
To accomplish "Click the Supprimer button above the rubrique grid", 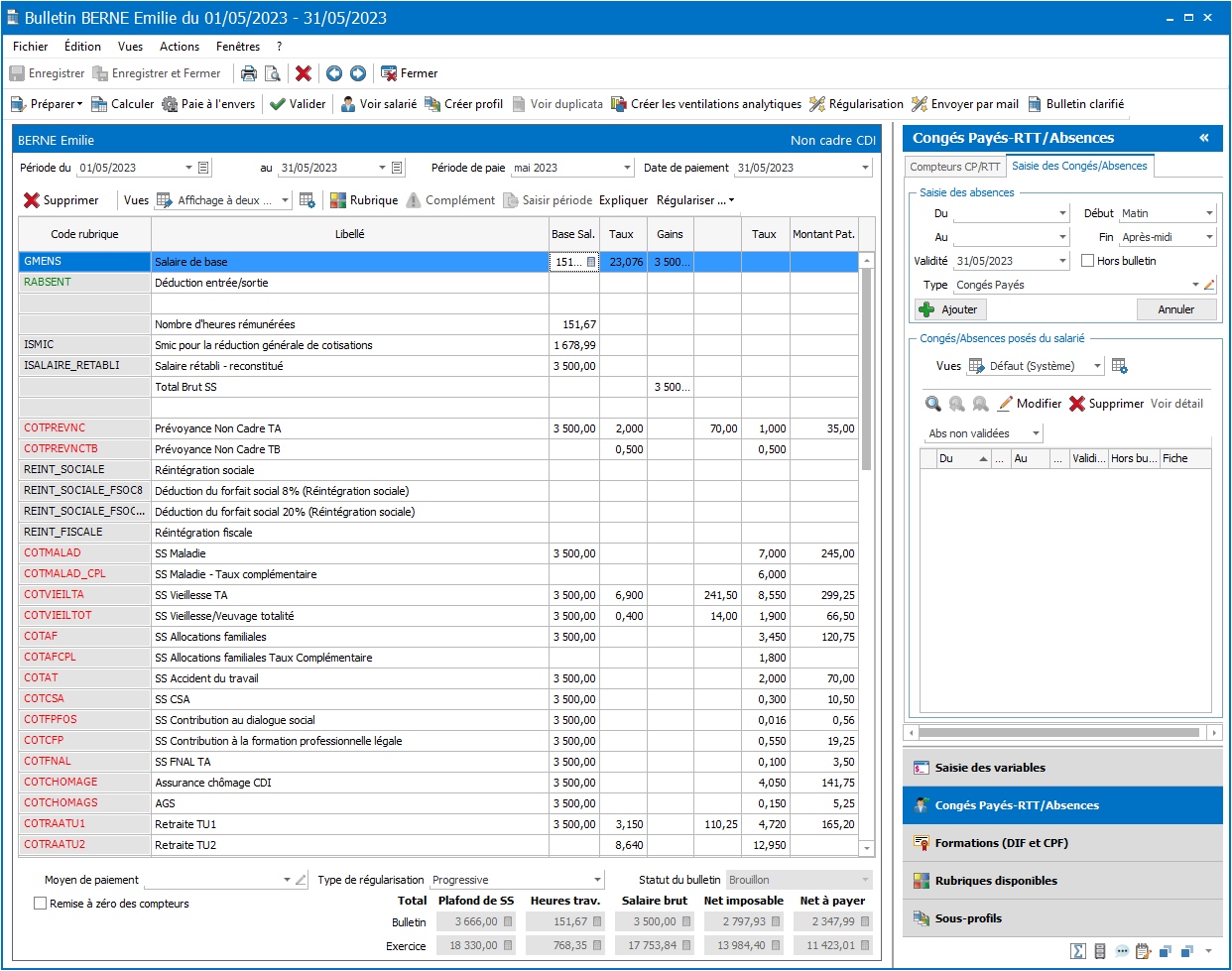I will click(x=62, y=200).
